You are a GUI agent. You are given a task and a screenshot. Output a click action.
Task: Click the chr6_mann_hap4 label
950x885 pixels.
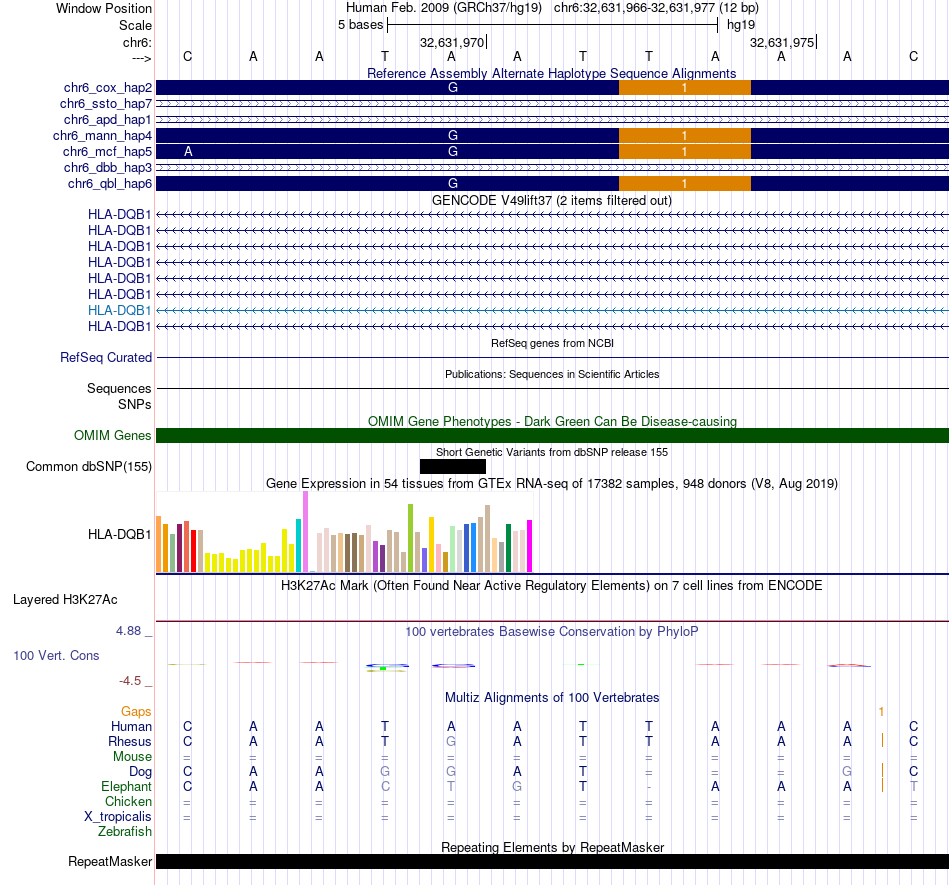click(102, 136)
